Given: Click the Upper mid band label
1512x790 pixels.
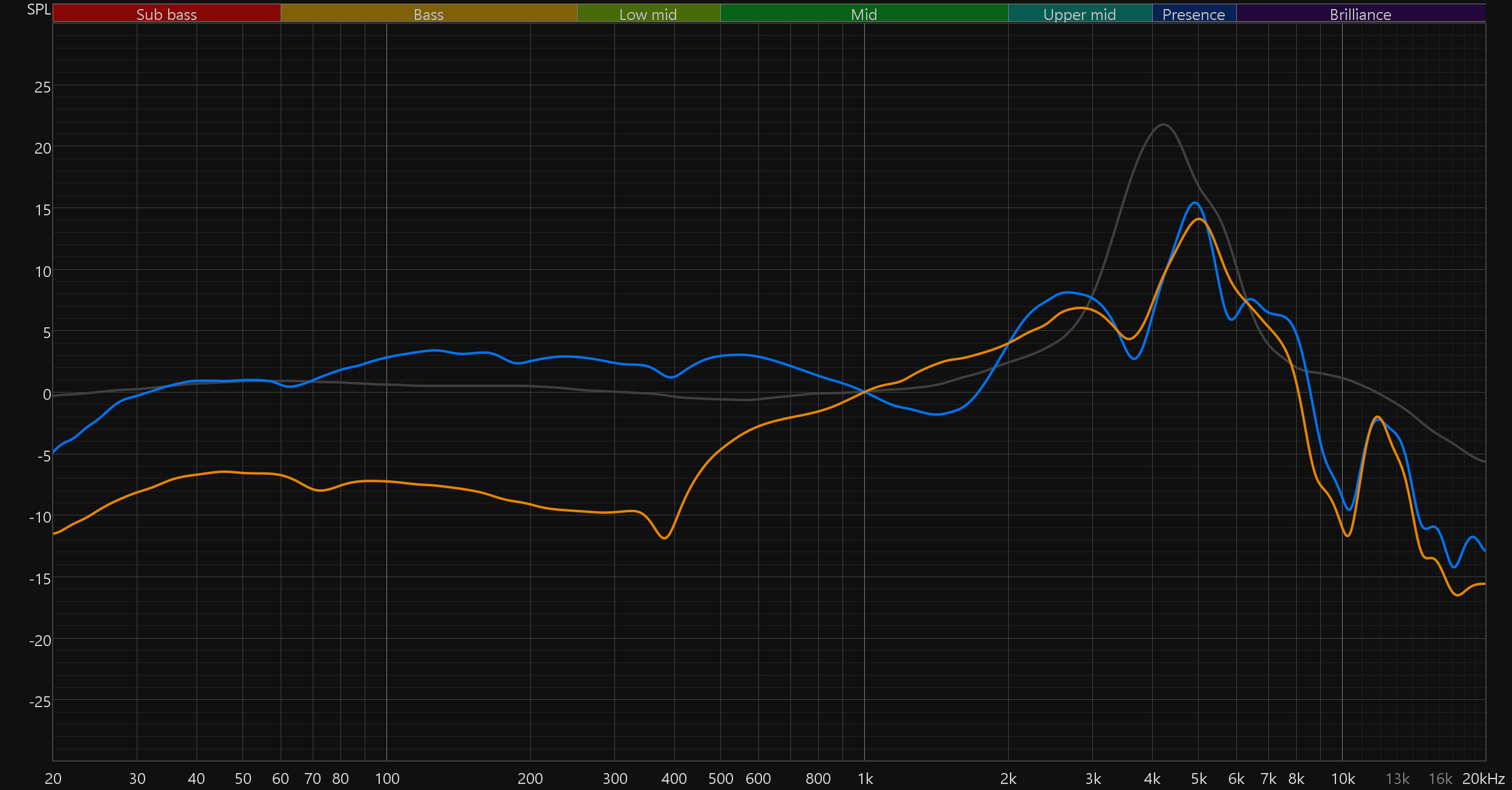Looking at the screenshot, I should 1080,13.
